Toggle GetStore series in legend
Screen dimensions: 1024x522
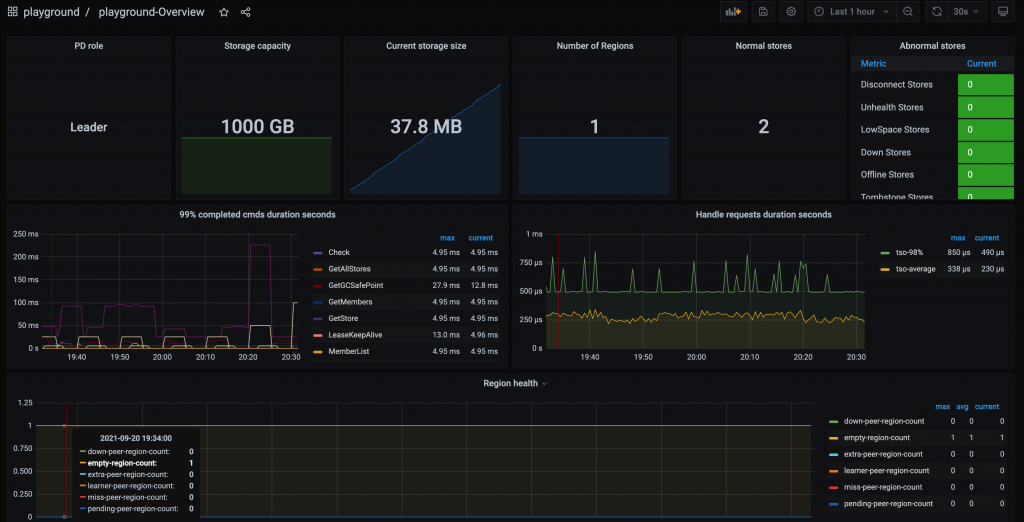coord(343,318)
